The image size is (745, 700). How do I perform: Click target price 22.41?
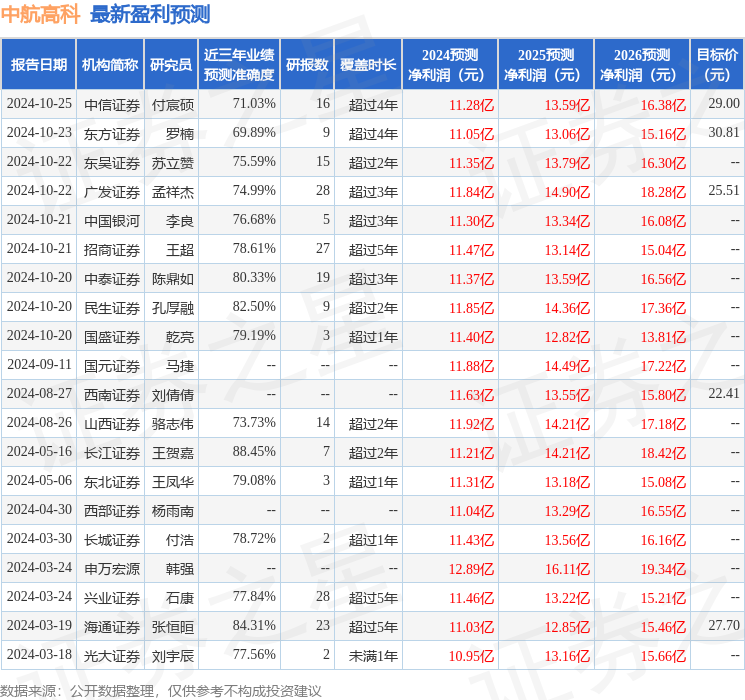click(x=724, y=393)
